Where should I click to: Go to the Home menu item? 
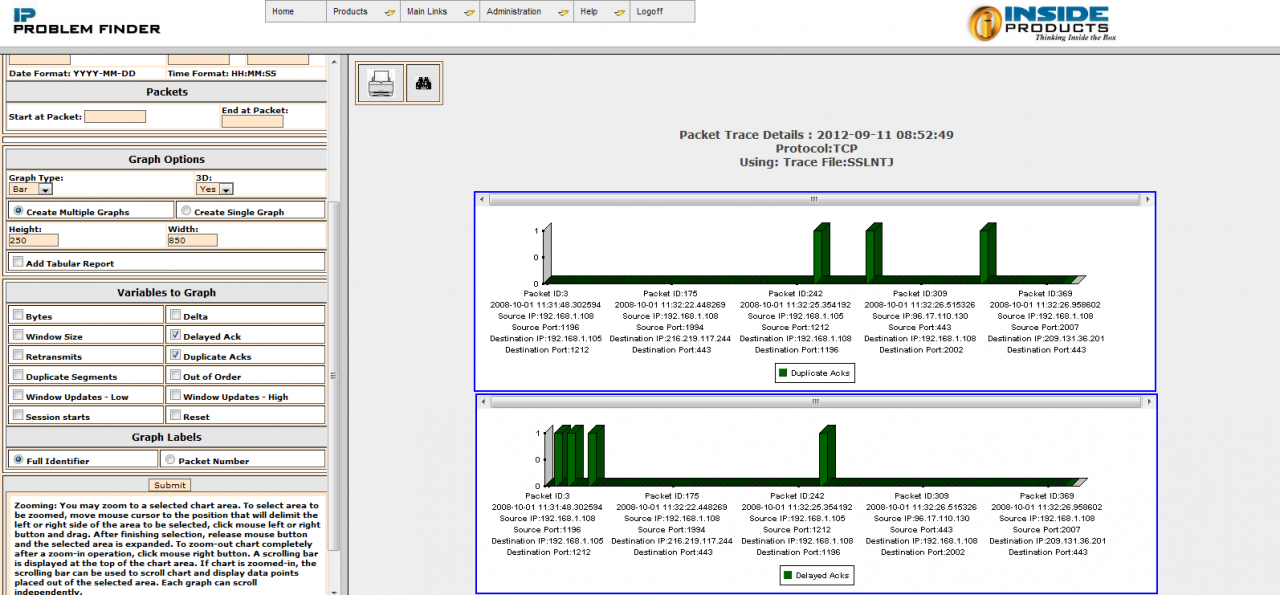pyautogui.click(x=284, y=12)
